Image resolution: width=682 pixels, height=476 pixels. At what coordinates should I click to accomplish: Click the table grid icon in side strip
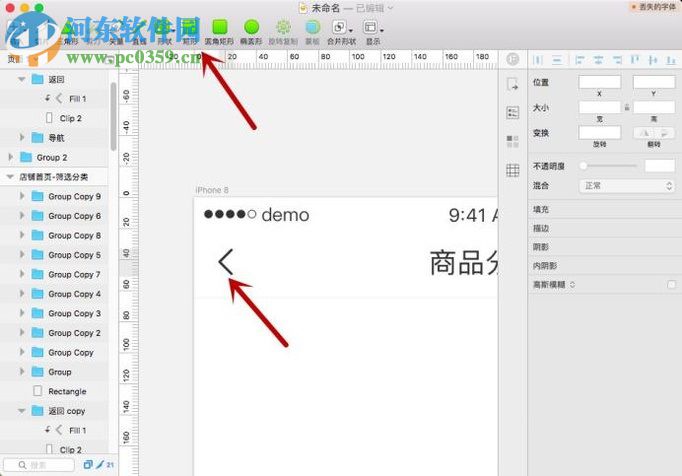tap(512, 170)
